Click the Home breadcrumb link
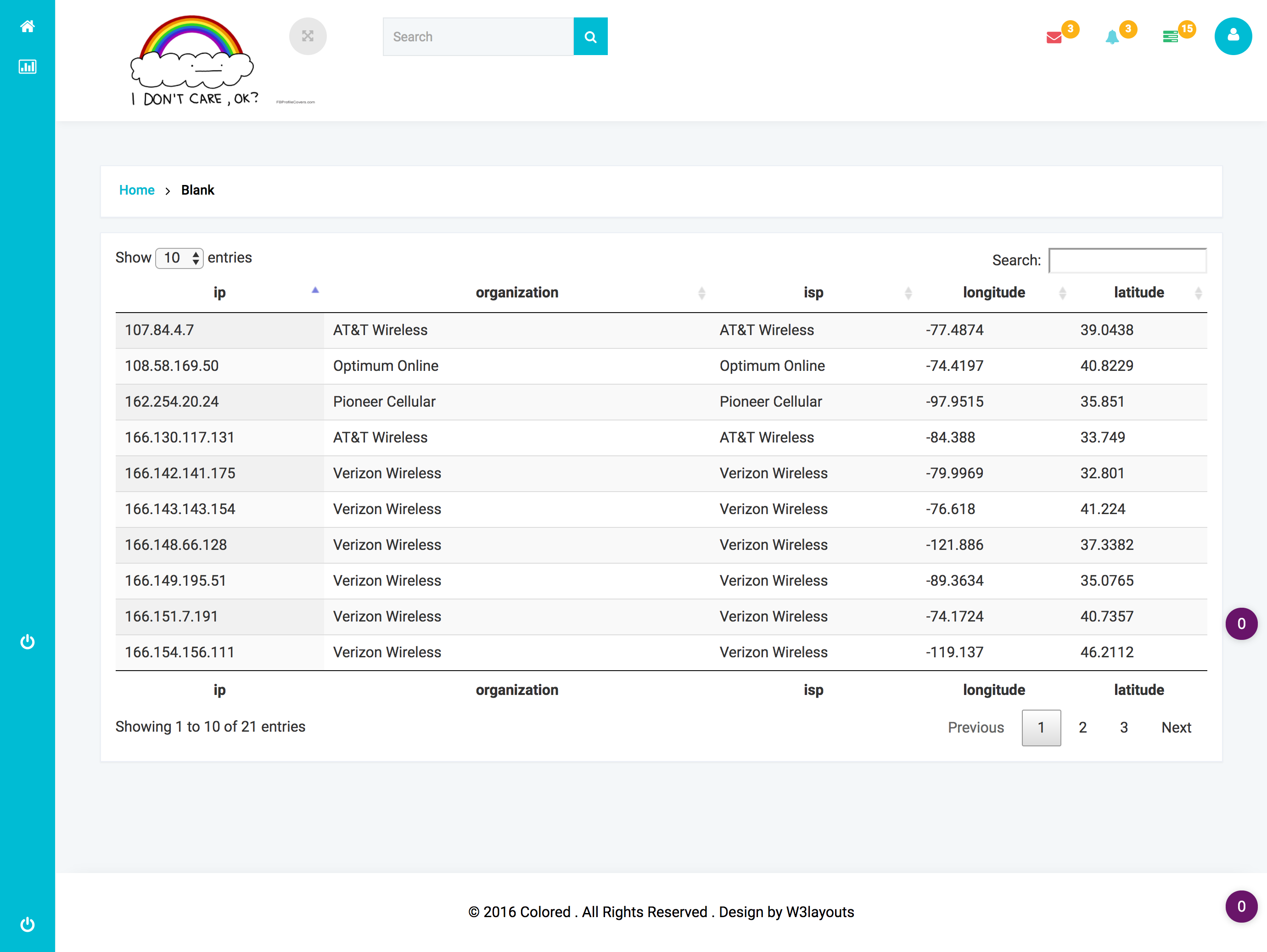 [136, 190]
